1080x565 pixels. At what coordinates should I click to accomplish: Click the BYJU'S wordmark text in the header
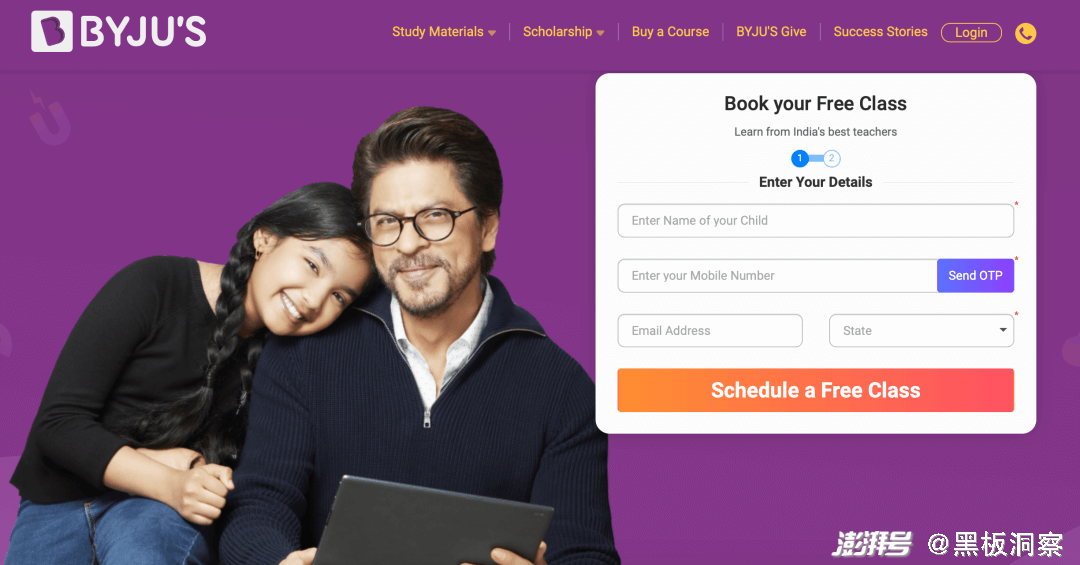[143, 32]
